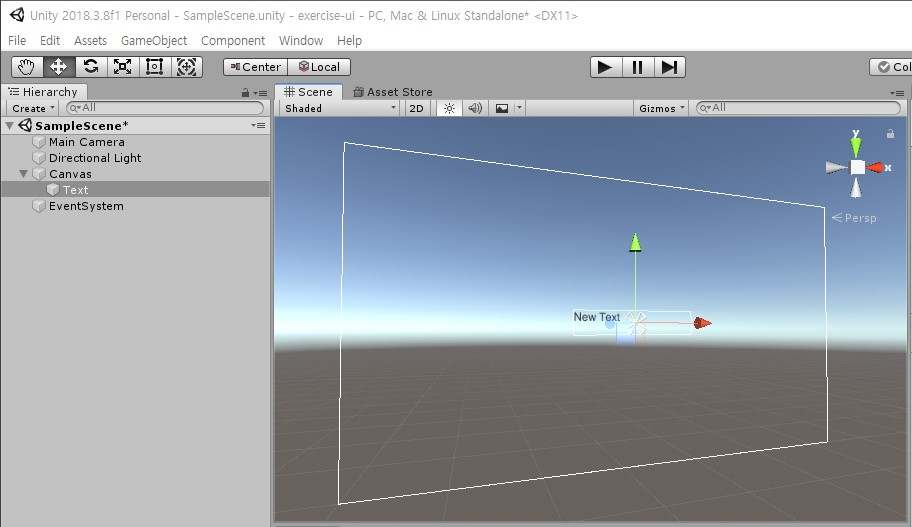Select the Hand tool
This screenshot has height=527, width=912.
coord(27,67)
